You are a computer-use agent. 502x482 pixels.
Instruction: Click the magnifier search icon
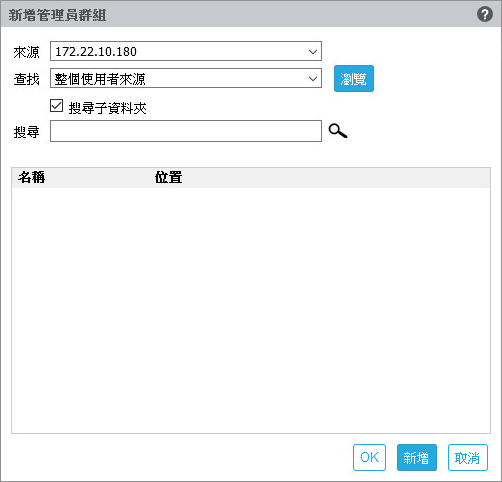coord(338,131)
